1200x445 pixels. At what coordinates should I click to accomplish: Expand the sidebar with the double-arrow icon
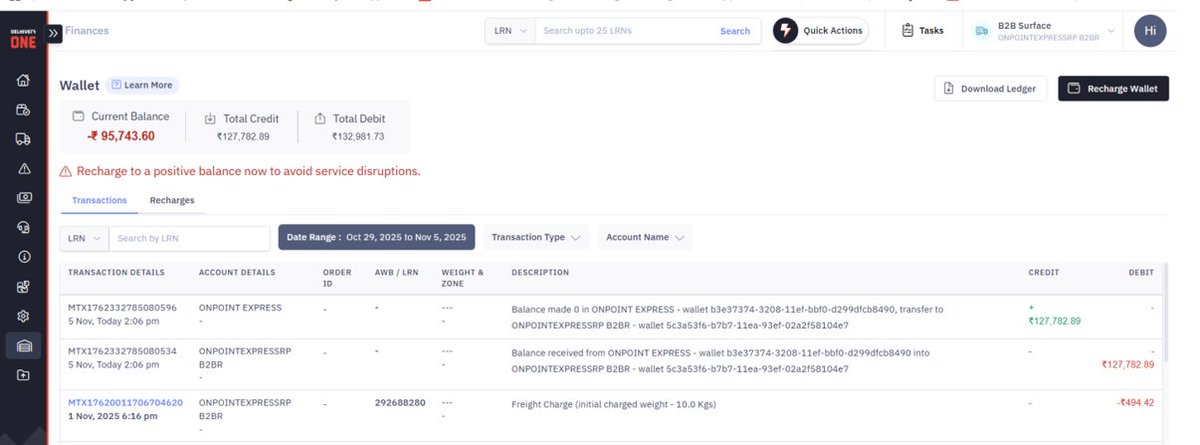click(x=54, y=32)
